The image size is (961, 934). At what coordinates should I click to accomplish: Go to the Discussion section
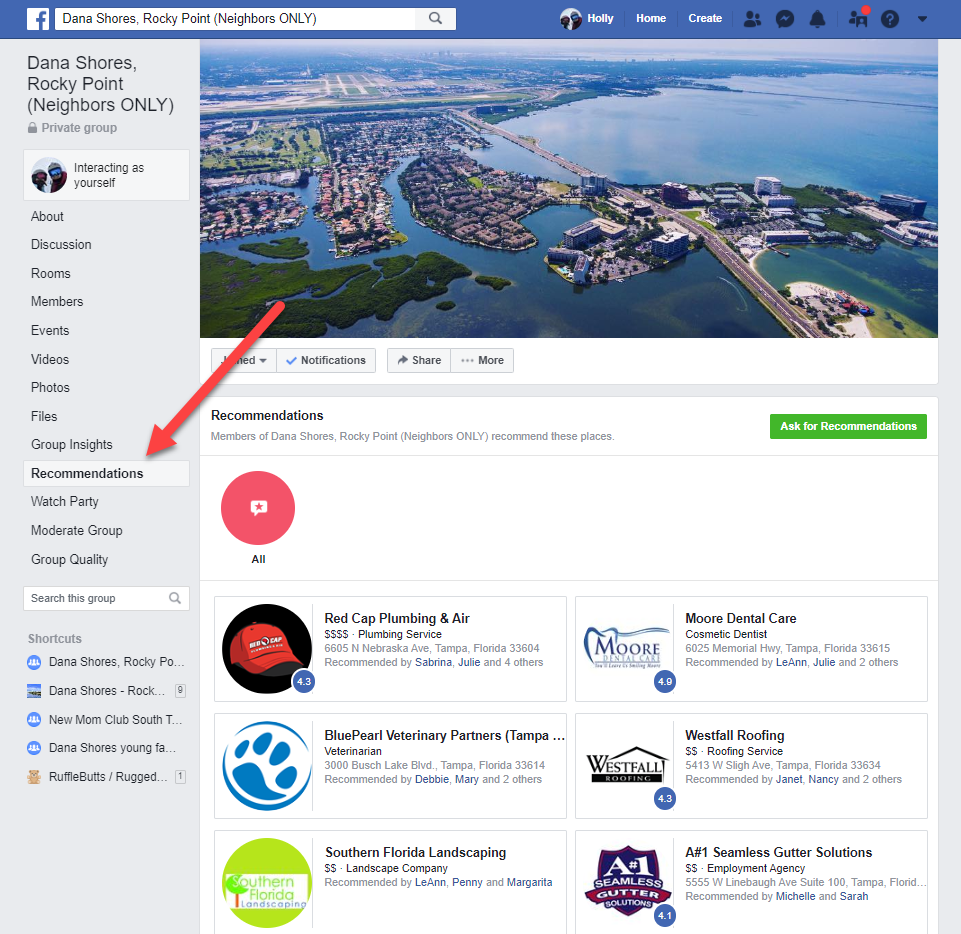(x=61, y=245)
